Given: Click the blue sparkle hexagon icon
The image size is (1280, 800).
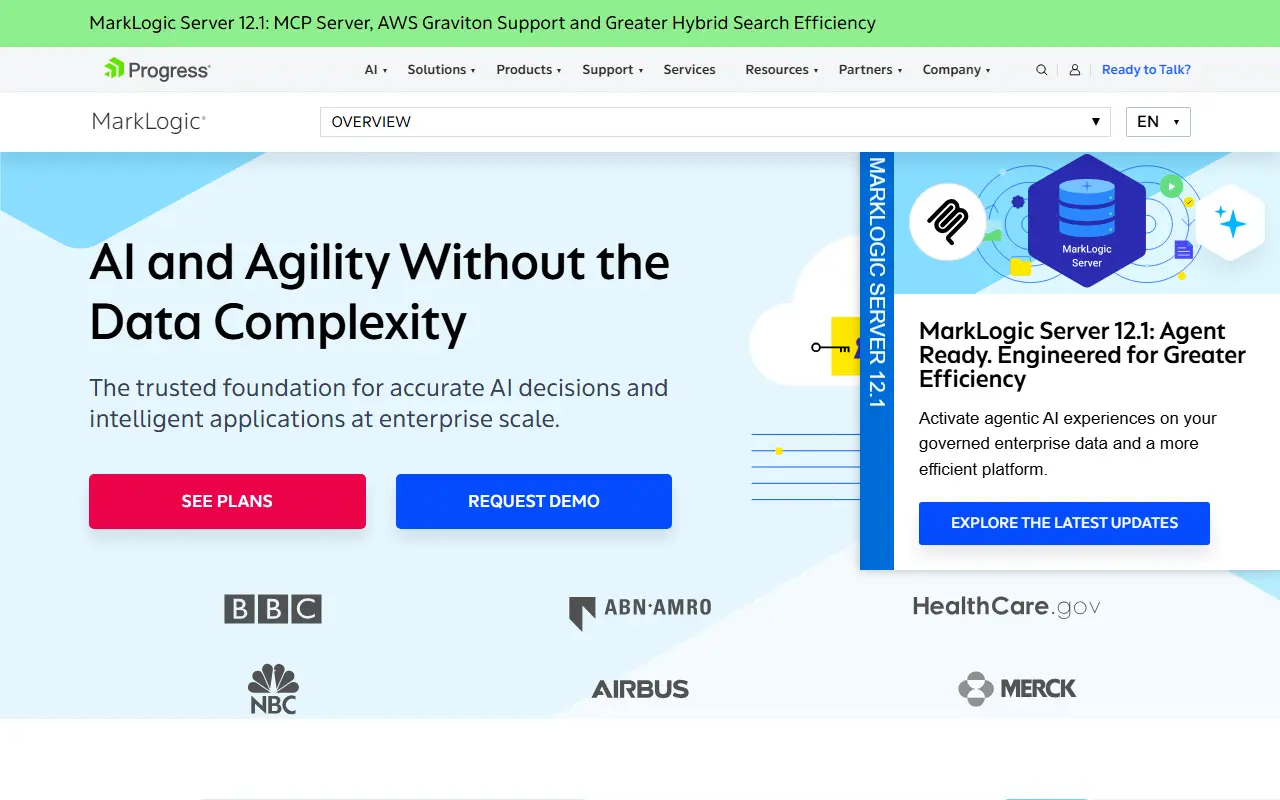Looking at the screenshot, I should coord(1230,223).
